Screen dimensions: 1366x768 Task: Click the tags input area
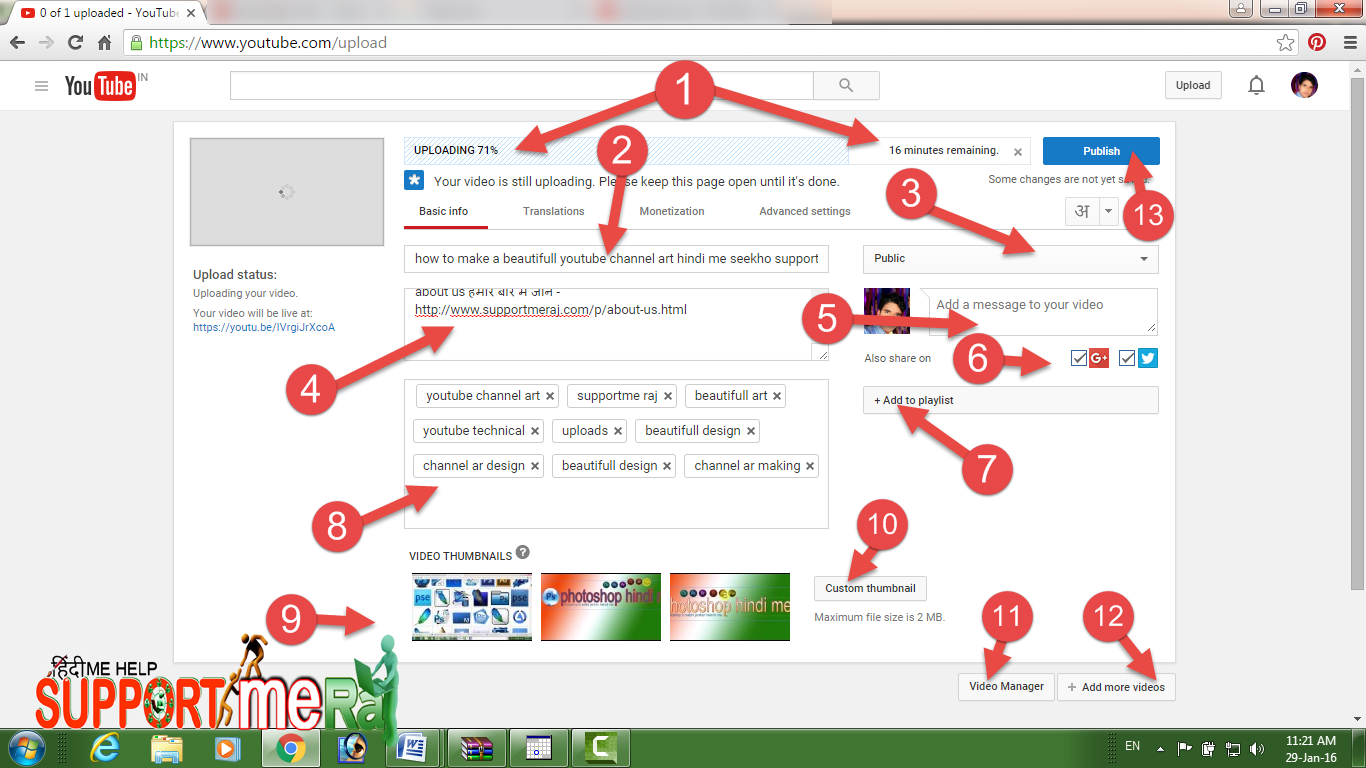click(x=616, y=454)
